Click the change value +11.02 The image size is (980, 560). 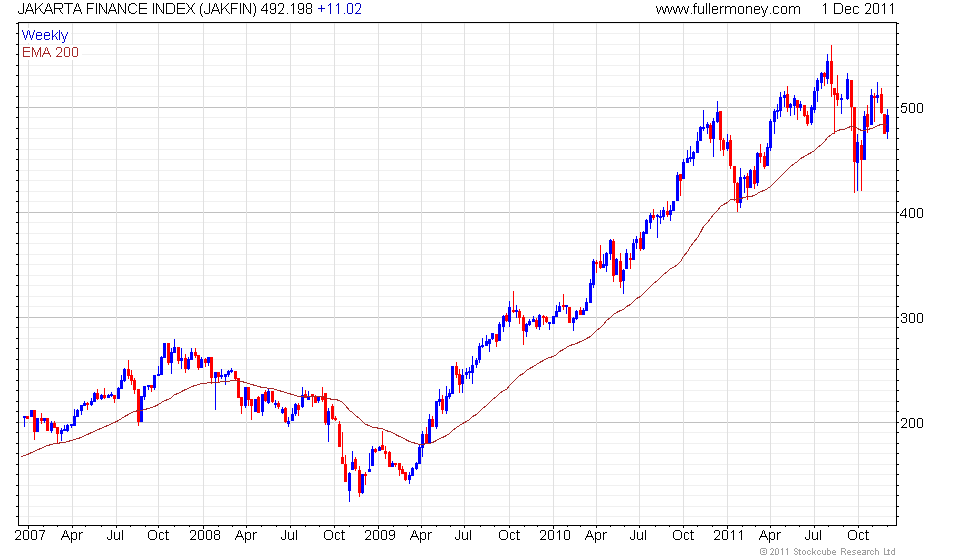point(339,9)
